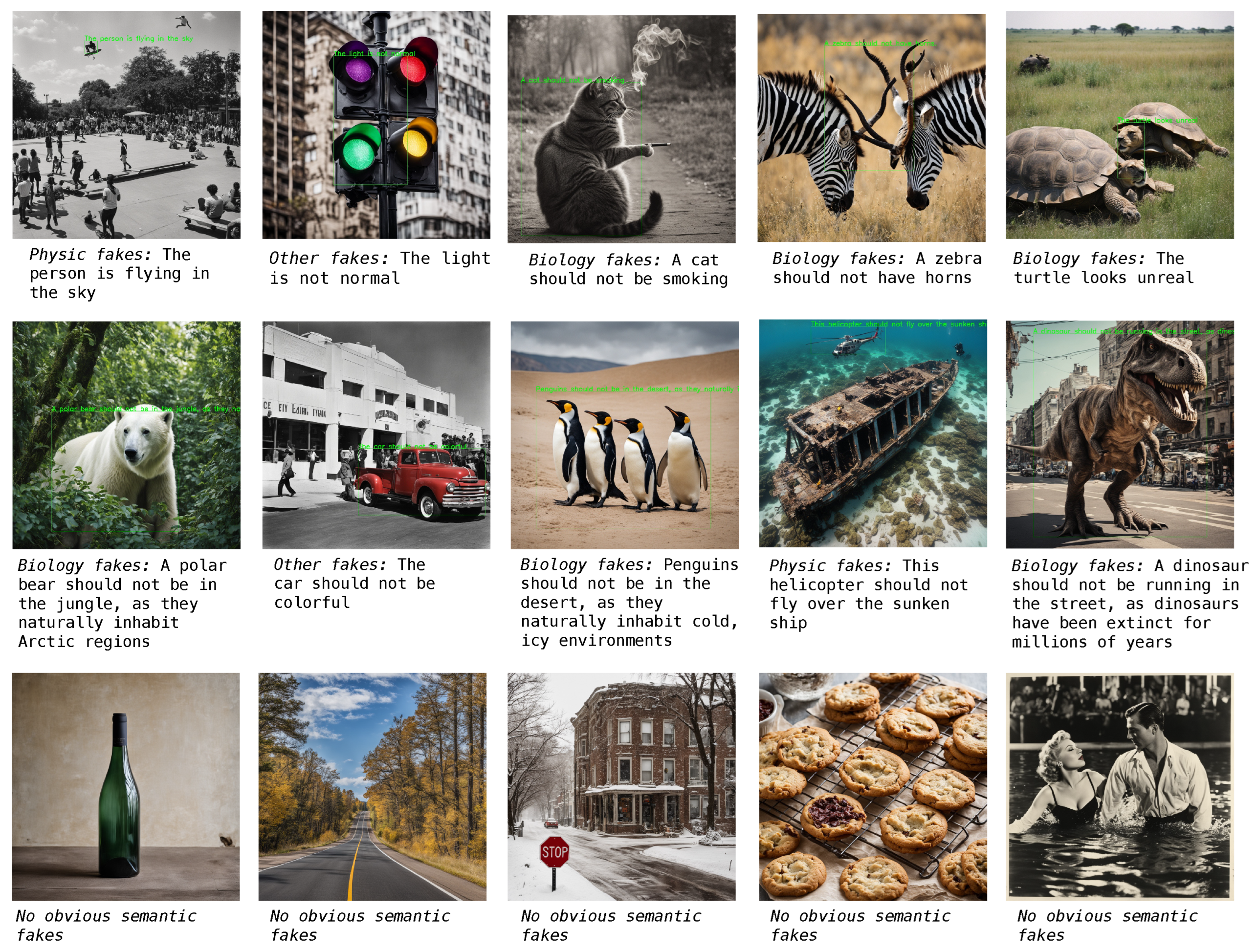This screenshot has width=1257, height=952.
Task: Open the smoking cat photo
Action: click(x=622, y=129)
